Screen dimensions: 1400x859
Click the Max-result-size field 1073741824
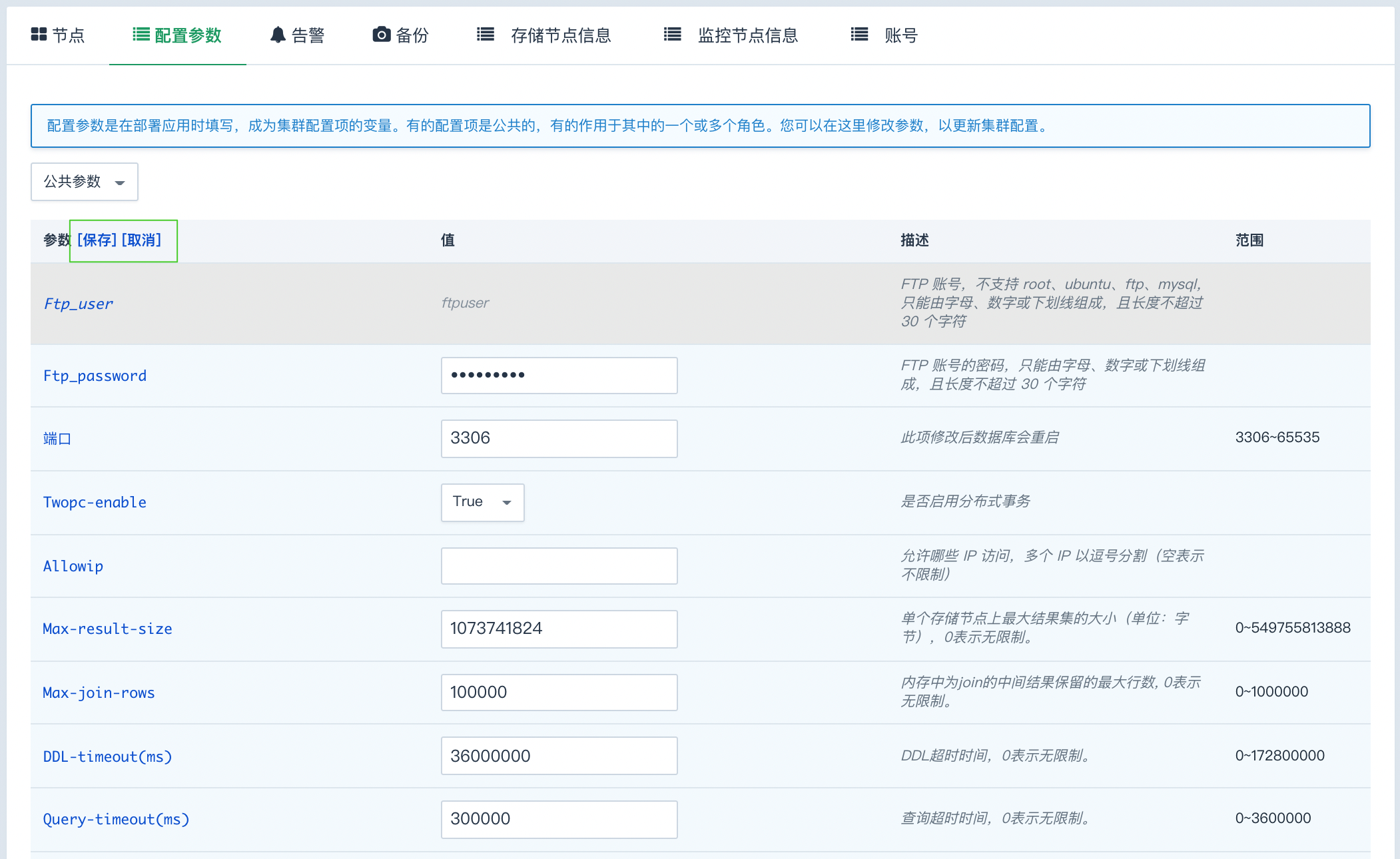click(559, 629)
